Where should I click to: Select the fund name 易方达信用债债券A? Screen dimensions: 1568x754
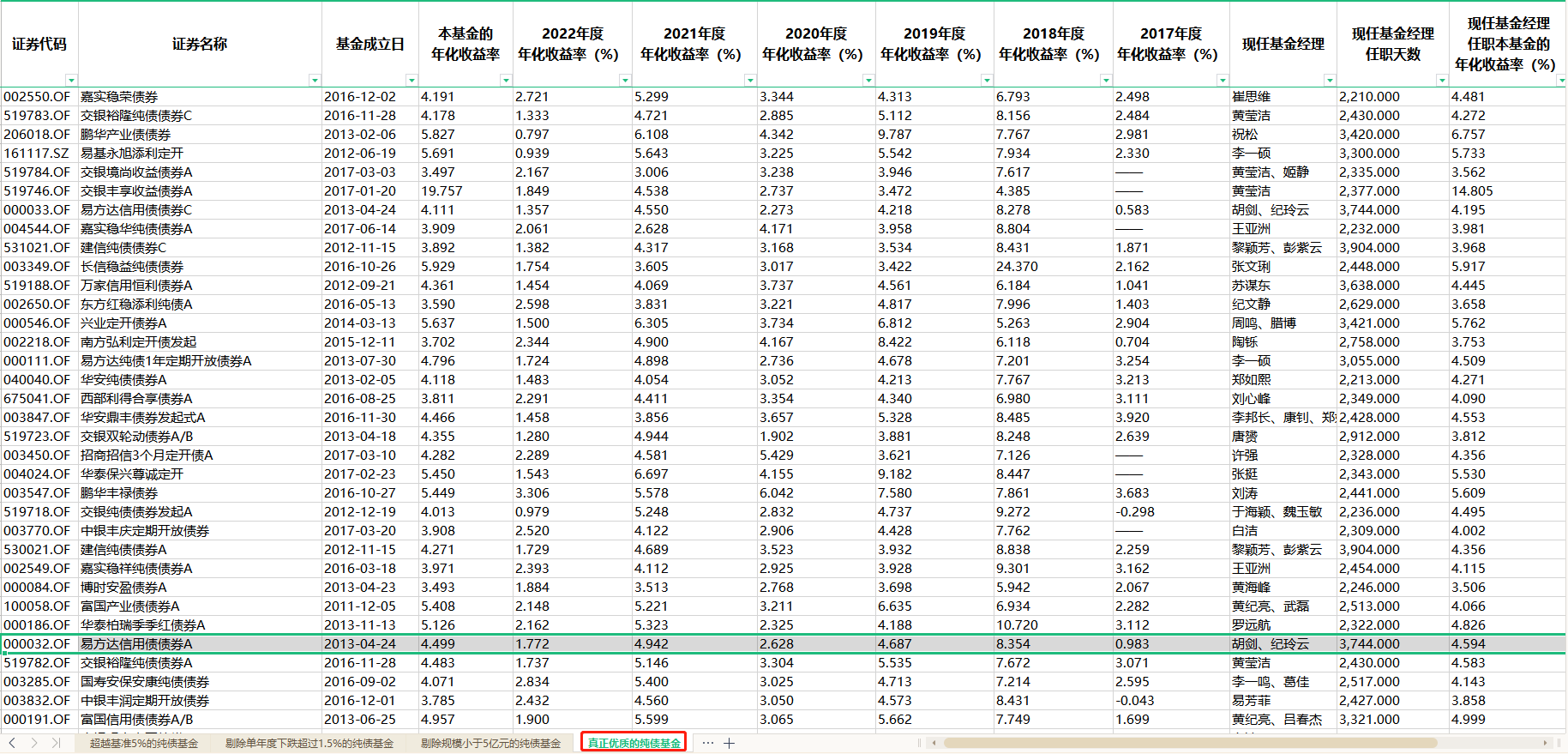pos(200,644)
